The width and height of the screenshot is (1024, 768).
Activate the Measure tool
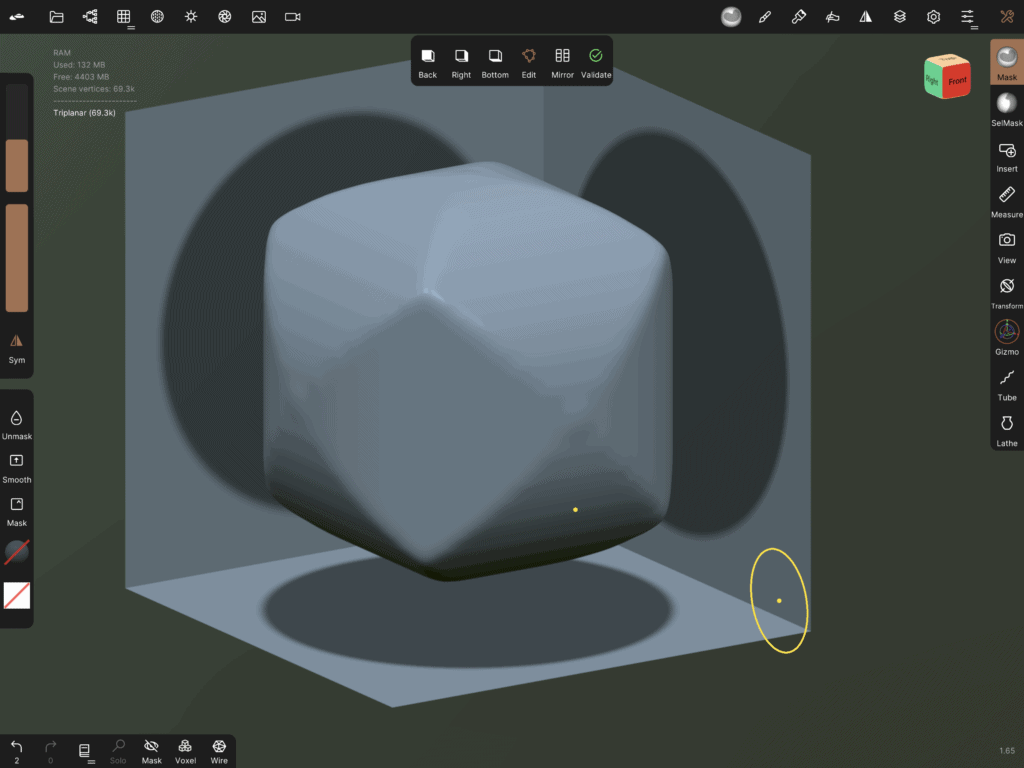(1006, 200)
